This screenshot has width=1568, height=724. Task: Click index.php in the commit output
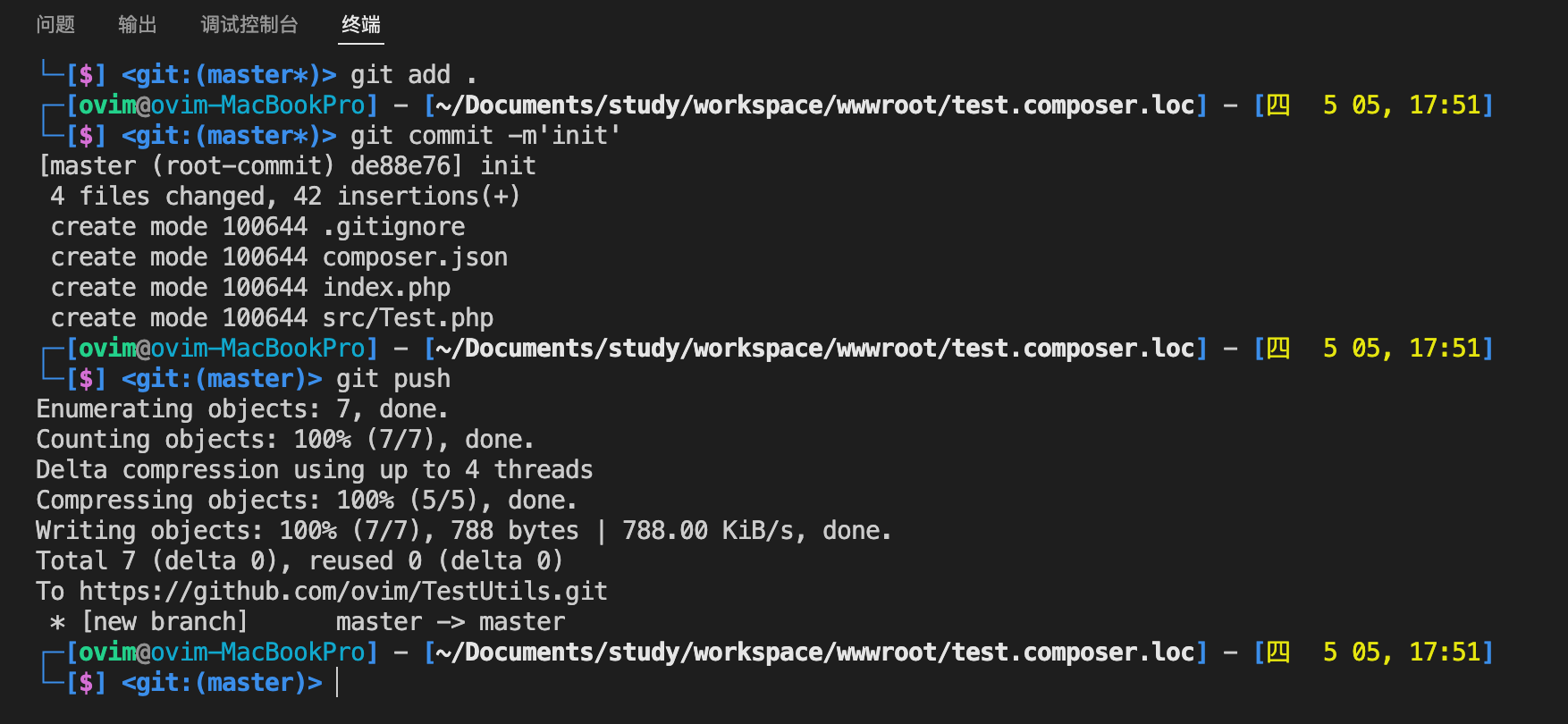386,288
